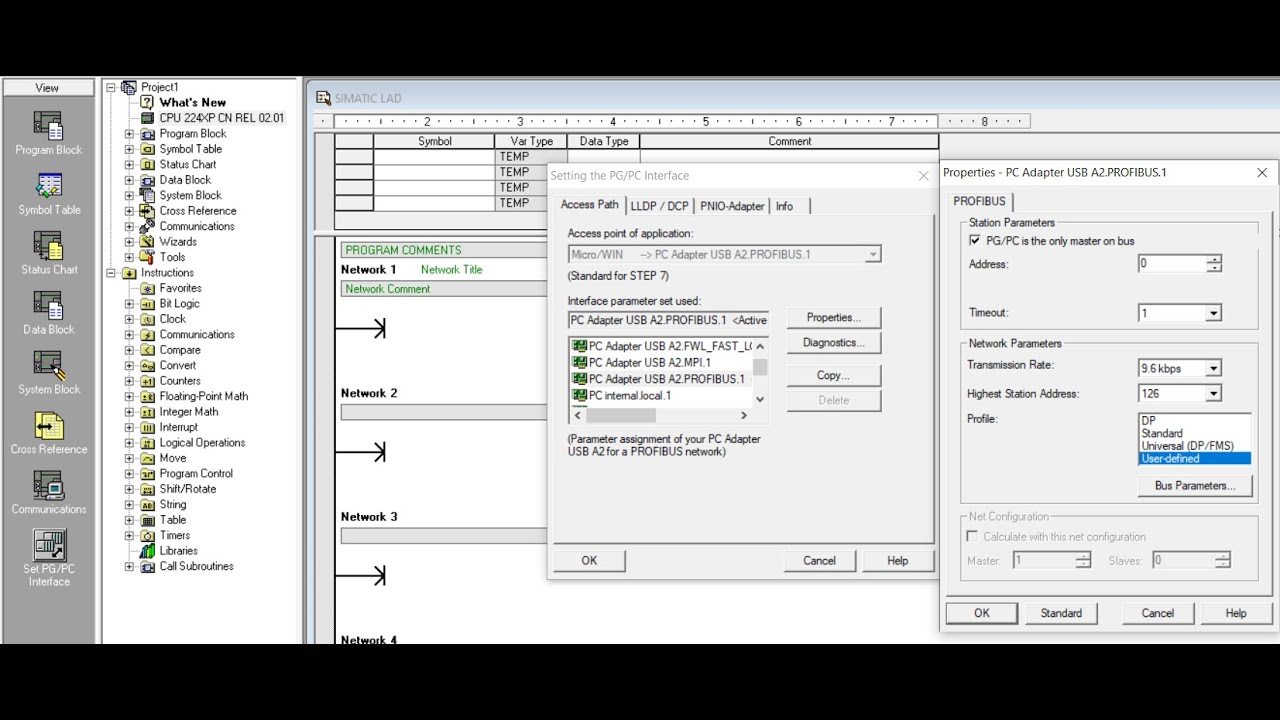1280x720 pixels.
Task: Switch to the Info tab
Action: coord(785,206)
